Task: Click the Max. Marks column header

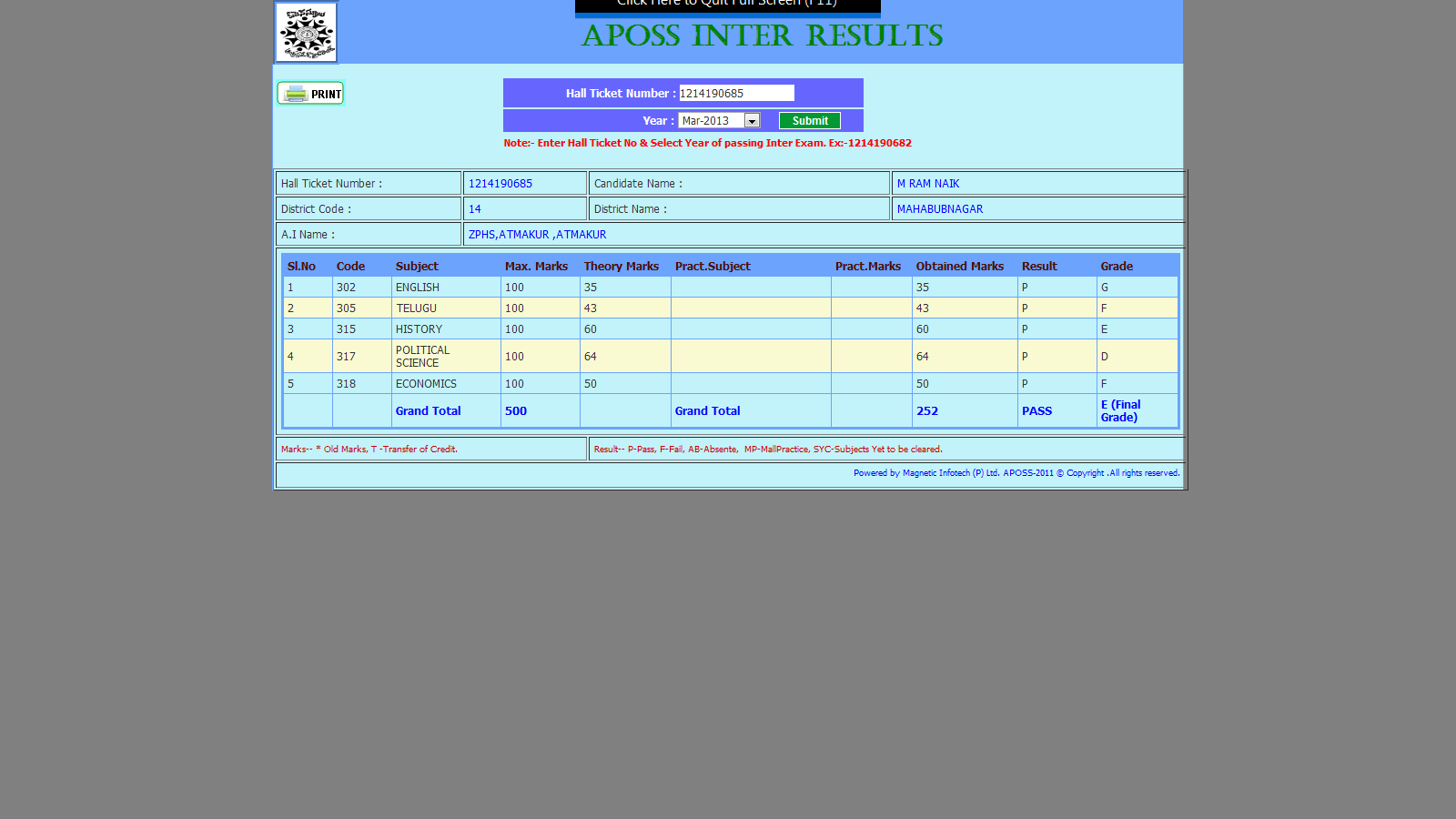Action: pyautogui.click(x=536, y=266)
